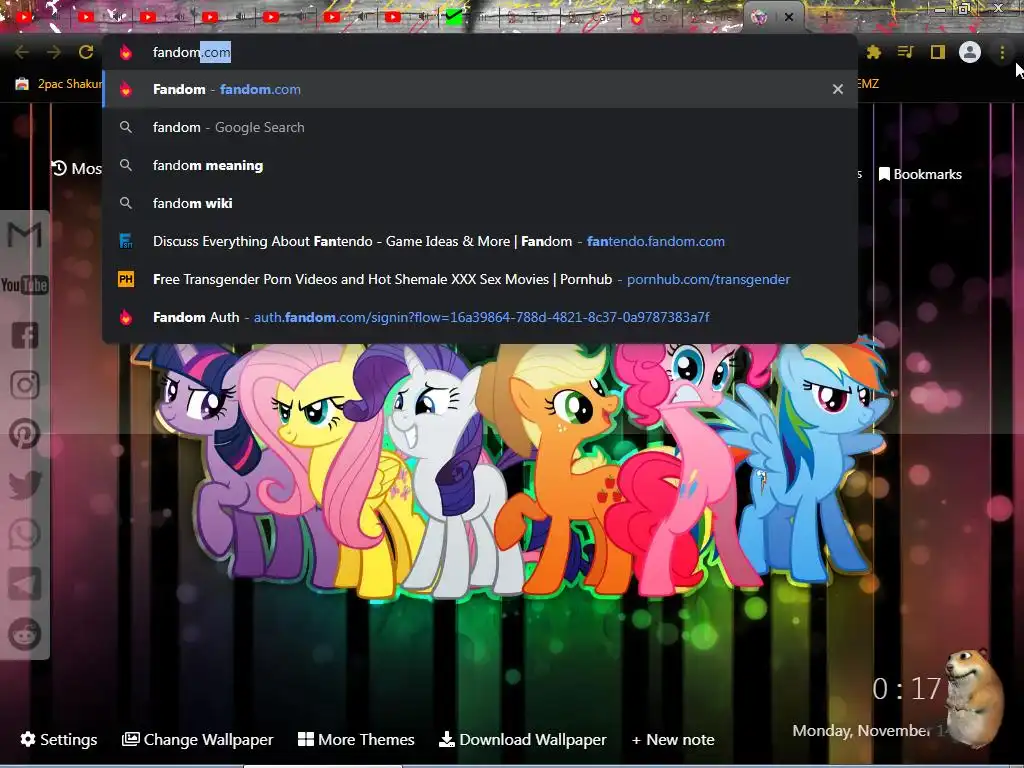Reload the page with the refresh icon
The height and width of the screenshot is (768, 1024).
tap(86, 52)
